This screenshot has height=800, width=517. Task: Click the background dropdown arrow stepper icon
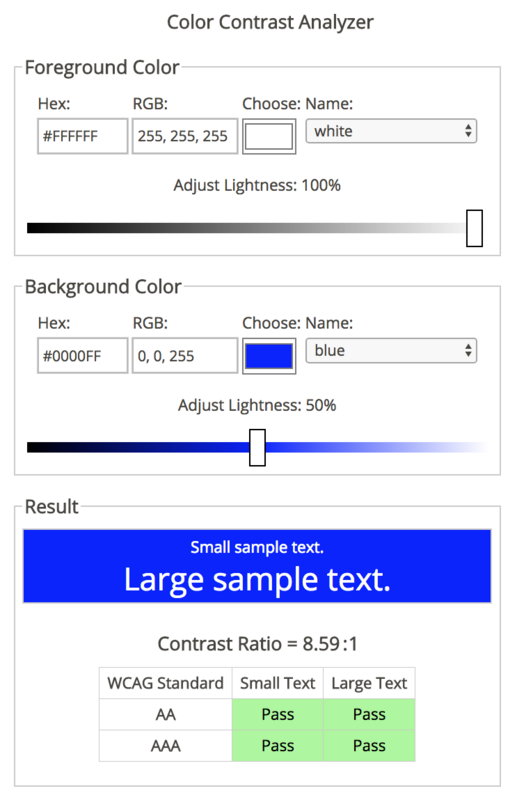coord(468,351)
